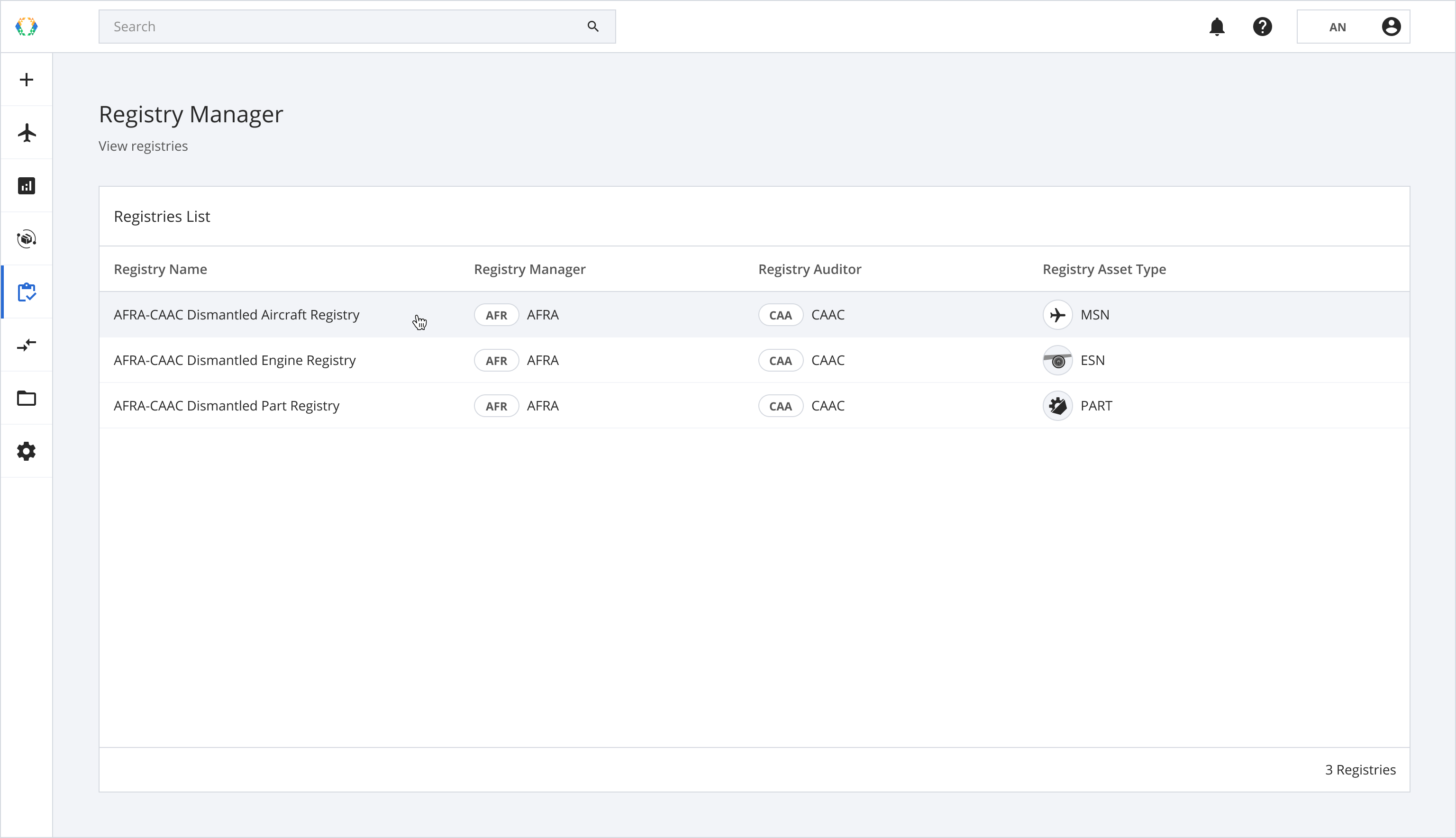Click the search magnifier icon
This screenshot has height=838, width=1456.
click(x=593, y=27)
